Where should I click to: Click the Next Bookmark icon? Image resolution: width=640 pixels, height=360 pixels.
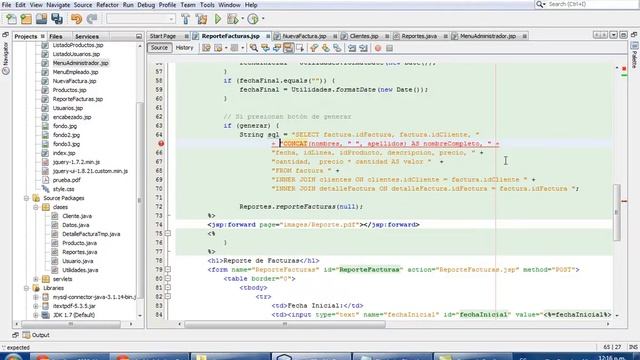pyautogui.click(x=325, y=48)
